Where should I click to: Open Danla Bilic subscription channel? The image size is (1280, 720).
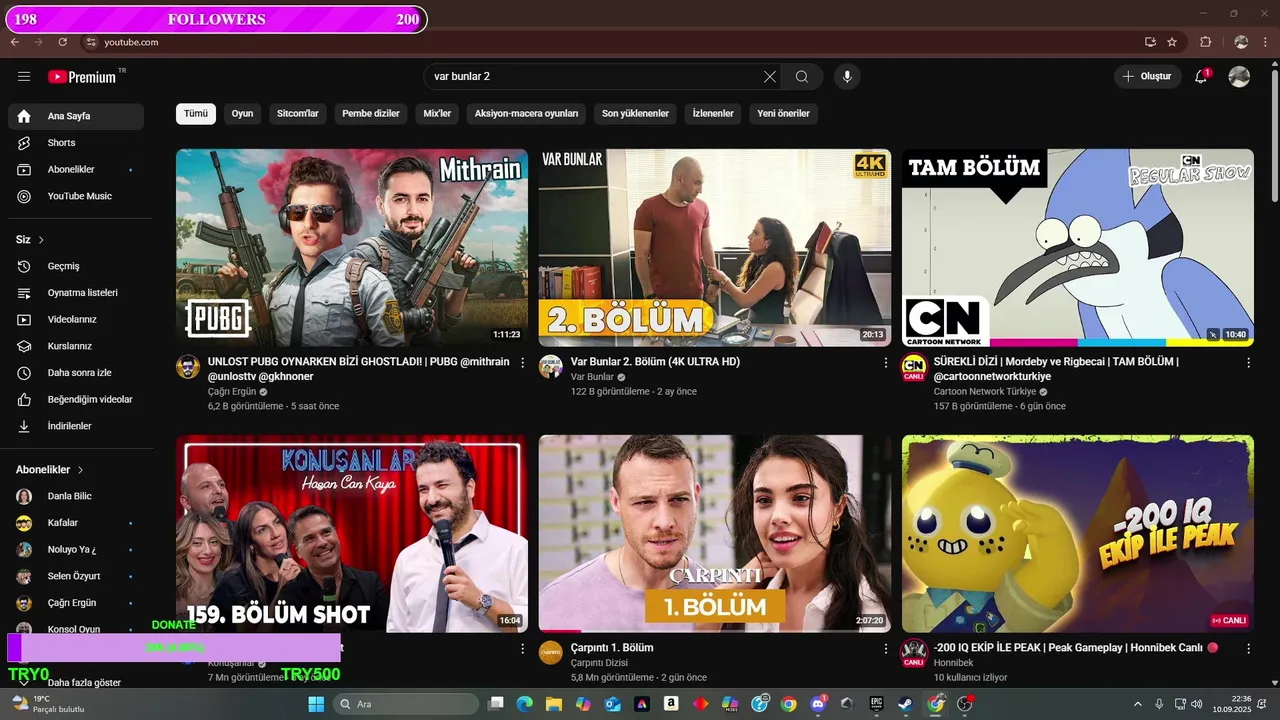coord(76,496)
